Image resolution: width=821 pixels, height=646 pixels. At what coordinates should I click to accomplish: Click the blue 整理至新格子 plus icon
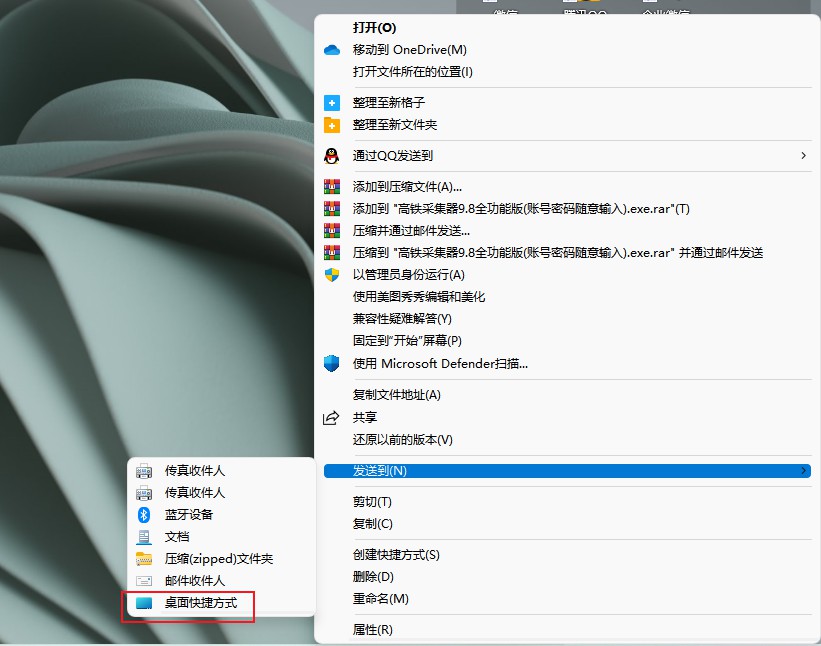[331, 103]
